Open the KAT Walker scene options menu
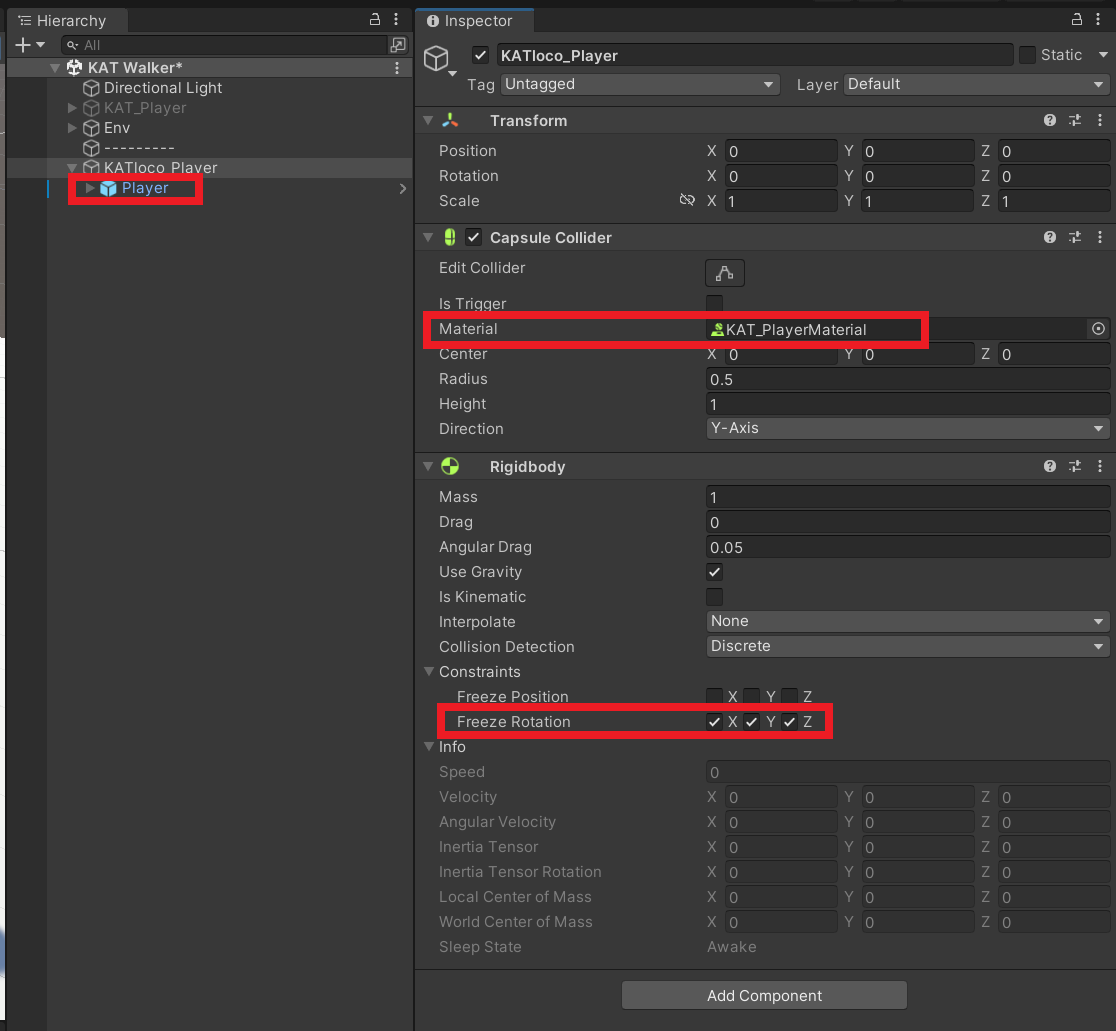 [397, 68]
